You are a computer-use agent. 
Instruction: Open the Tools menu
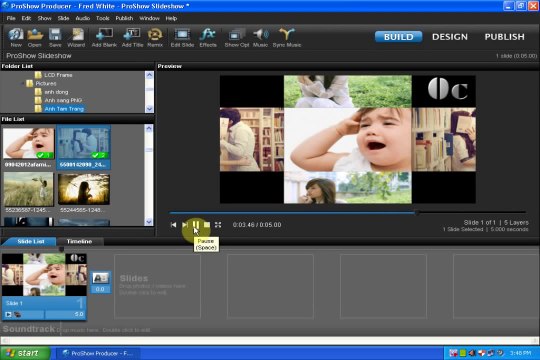(103, 18)
